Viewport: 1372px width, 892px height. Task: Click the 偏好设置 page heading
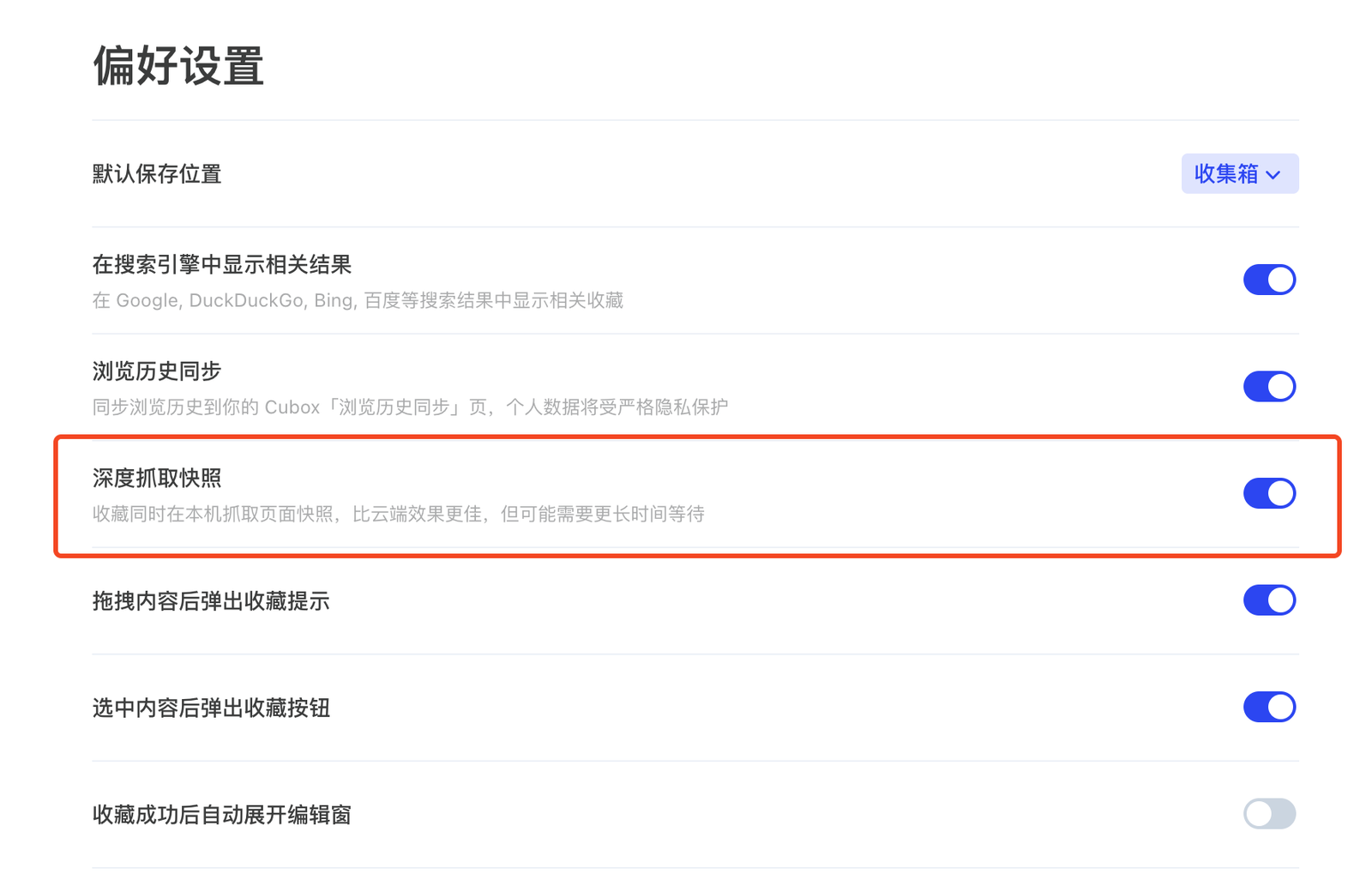click(178, 66)
